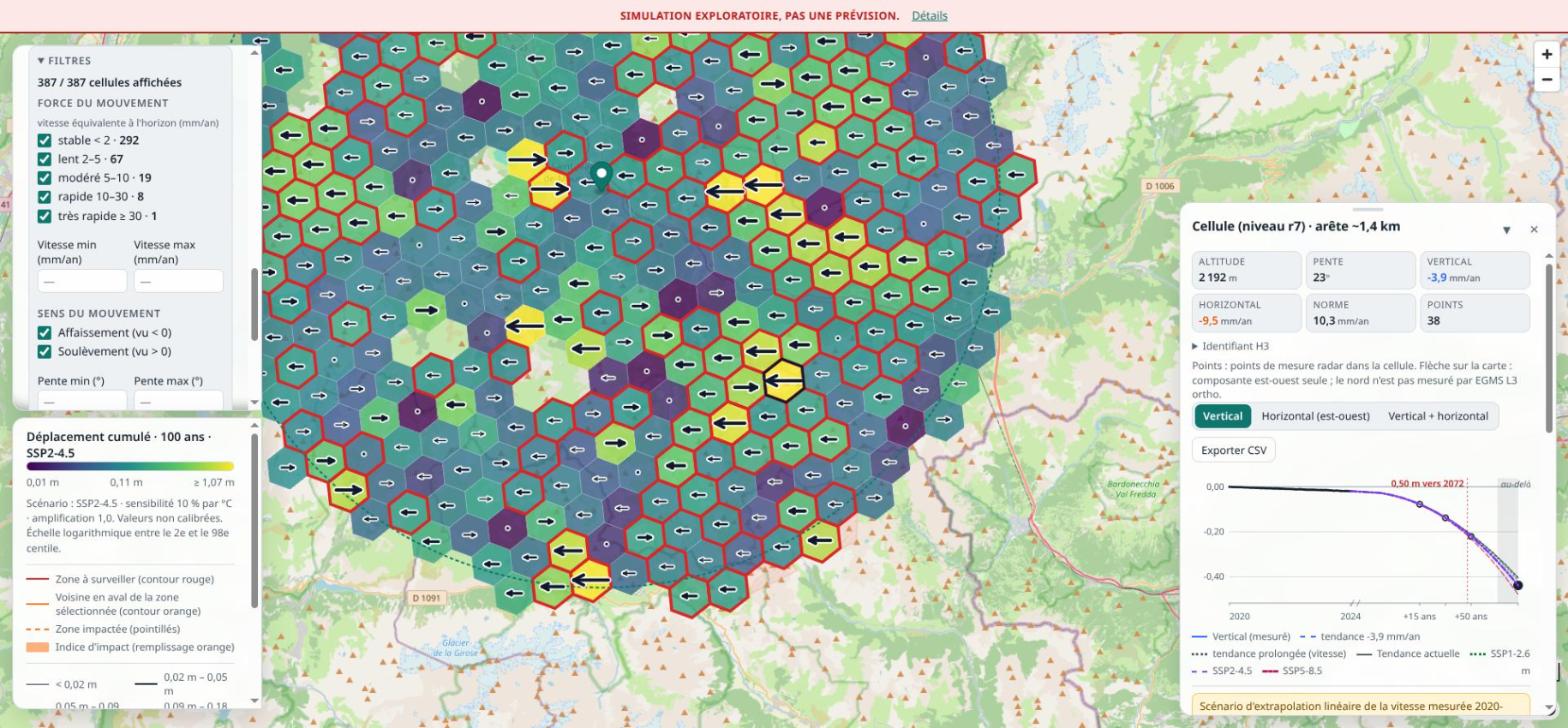
Task: Switch to Horizontal (est-ouest) tab
Action: [1315, 416]
